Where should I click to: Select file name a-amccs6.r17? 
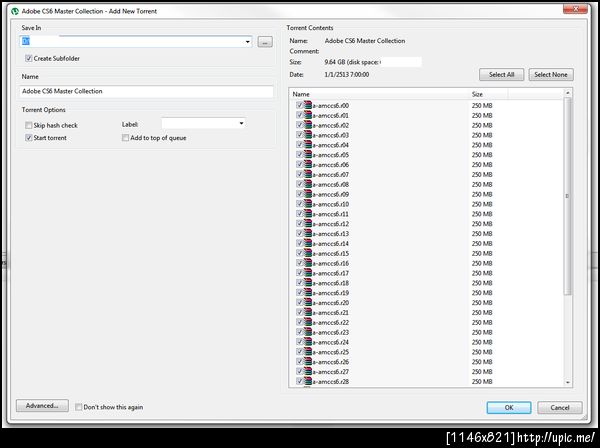coord(331,273)
